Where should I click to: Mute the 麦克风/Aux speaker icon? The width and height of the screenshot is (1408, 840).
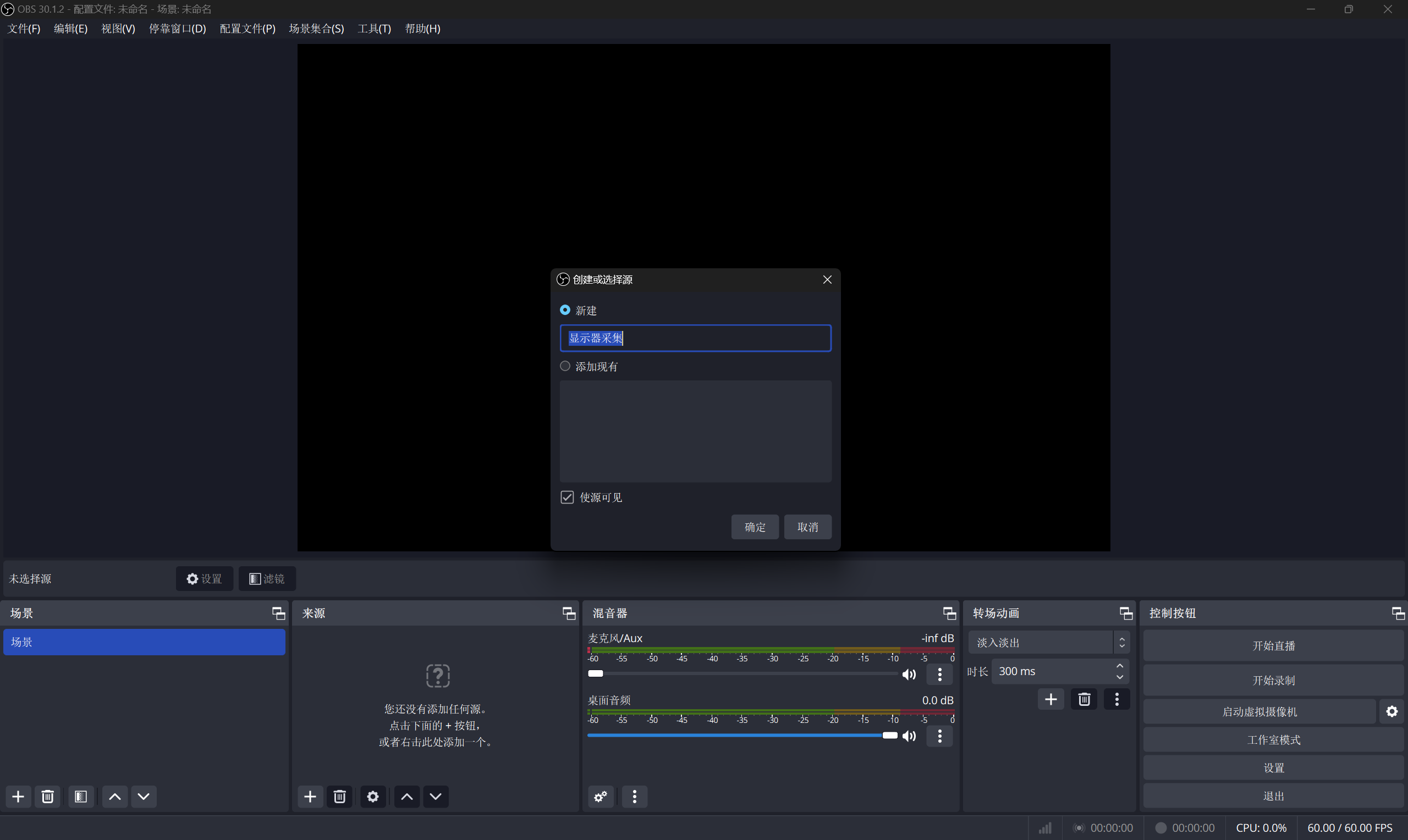pyautogui.click(x=909, y=674)
